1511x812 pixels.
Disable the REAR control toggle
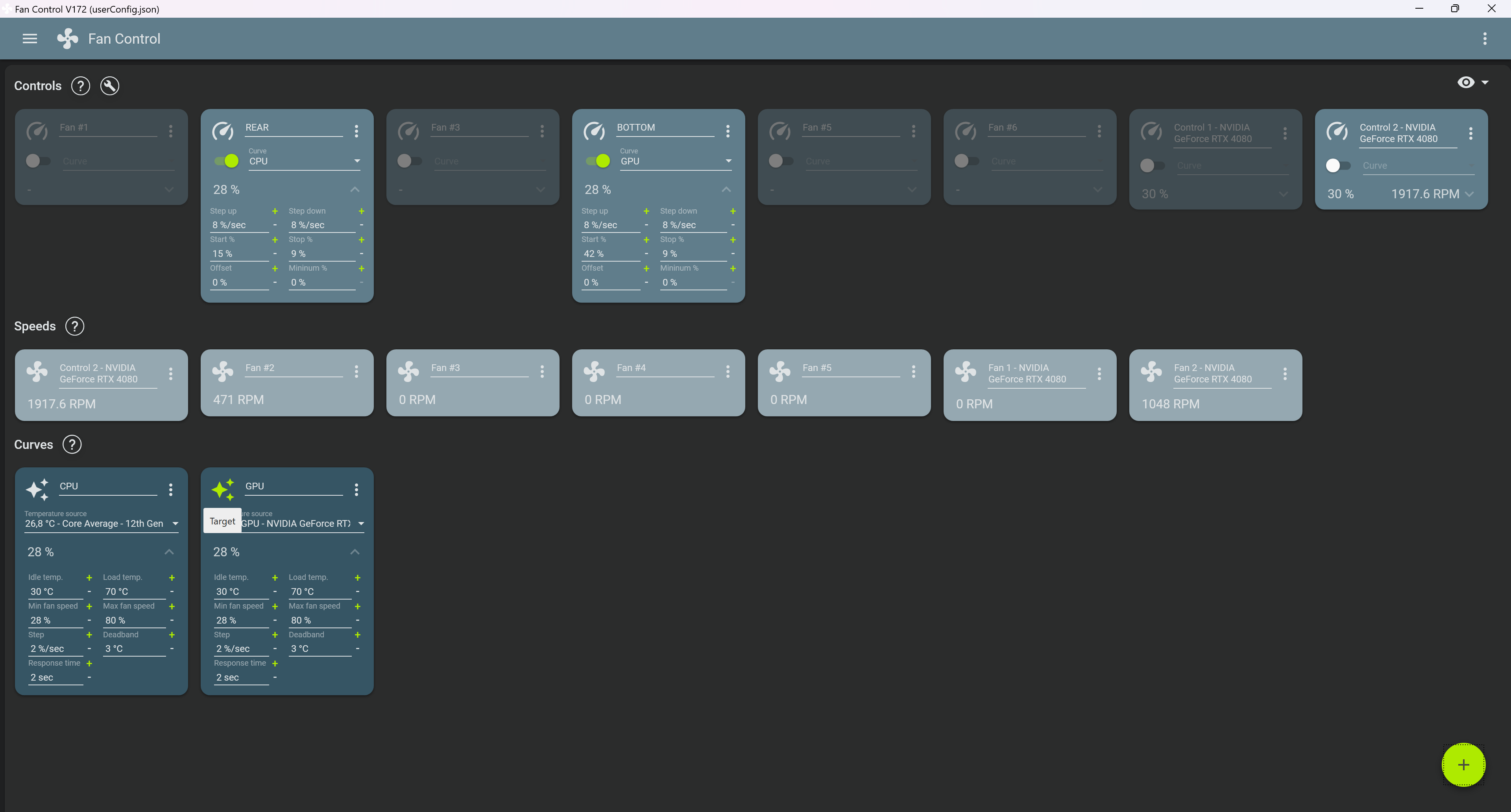[x=227, y=161]
